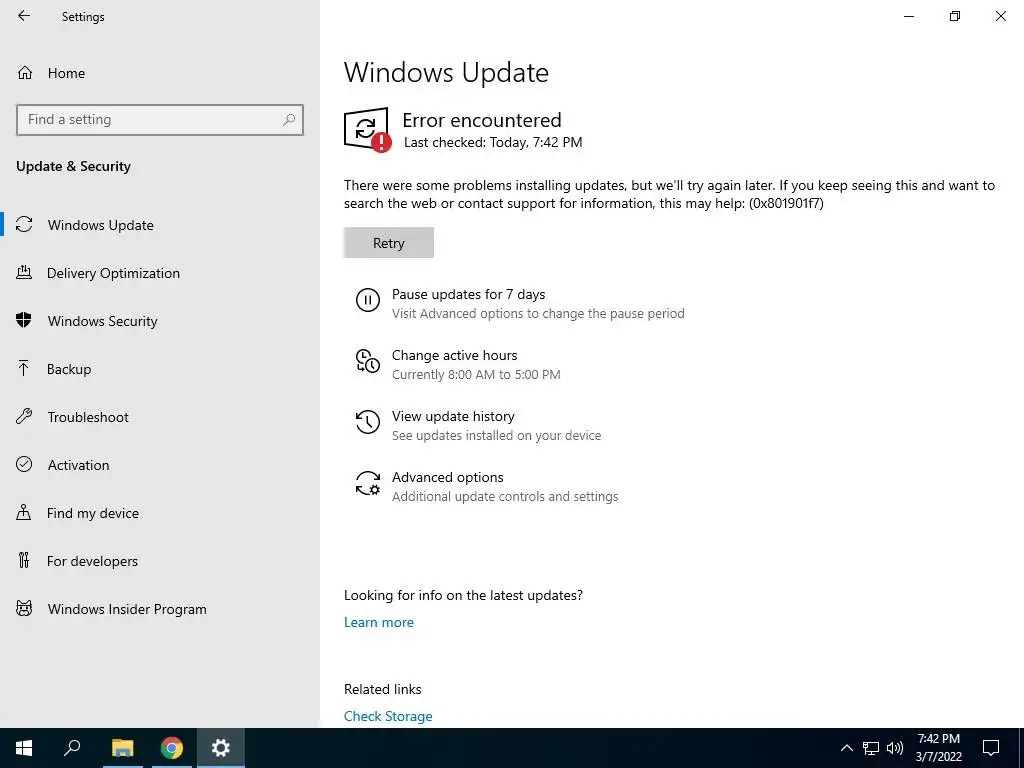Click the For developers tools icon

coord(24,560)
